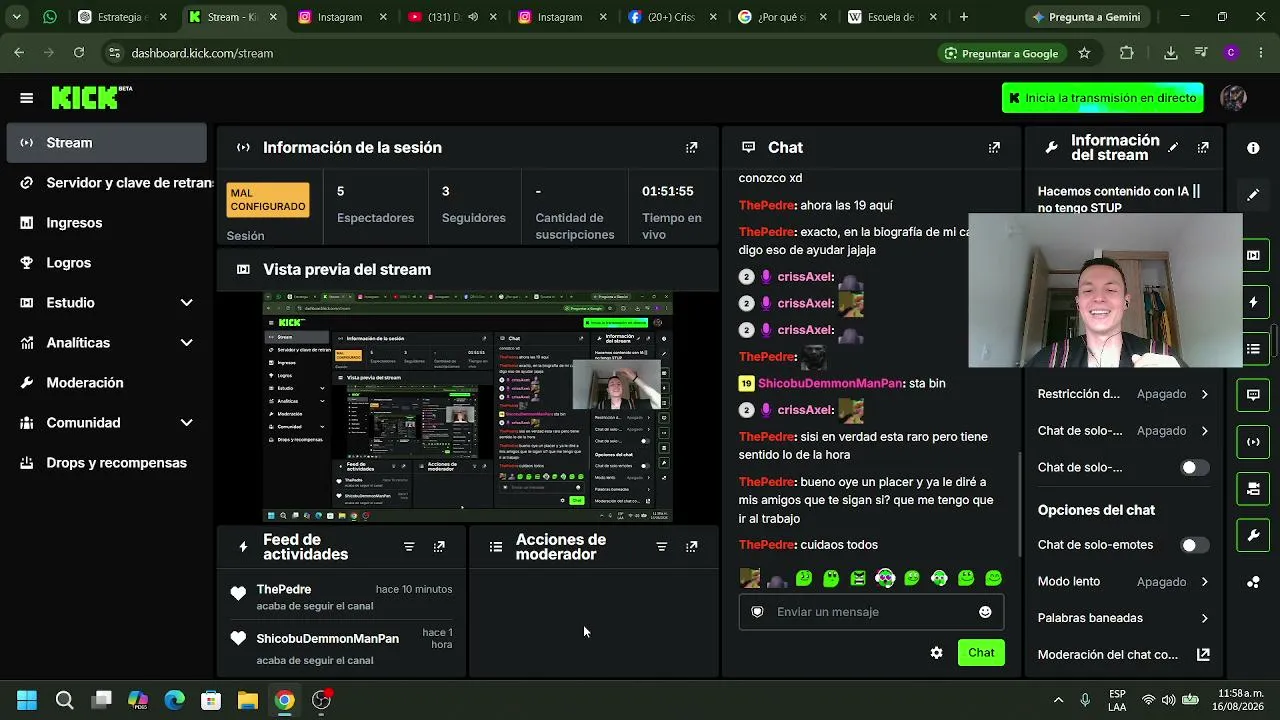Open a new browser tab

[963, 17]
